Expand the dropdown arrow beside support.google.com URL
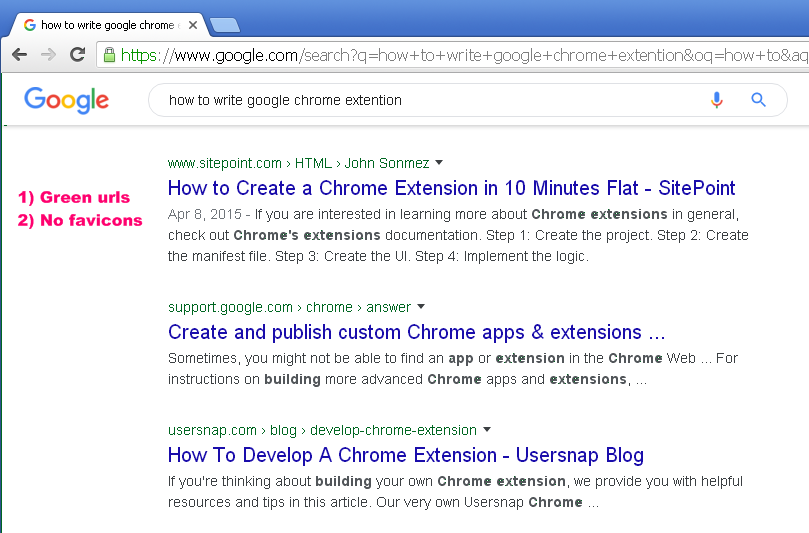The height and width of the screenshot is (533, 809). 421,306
